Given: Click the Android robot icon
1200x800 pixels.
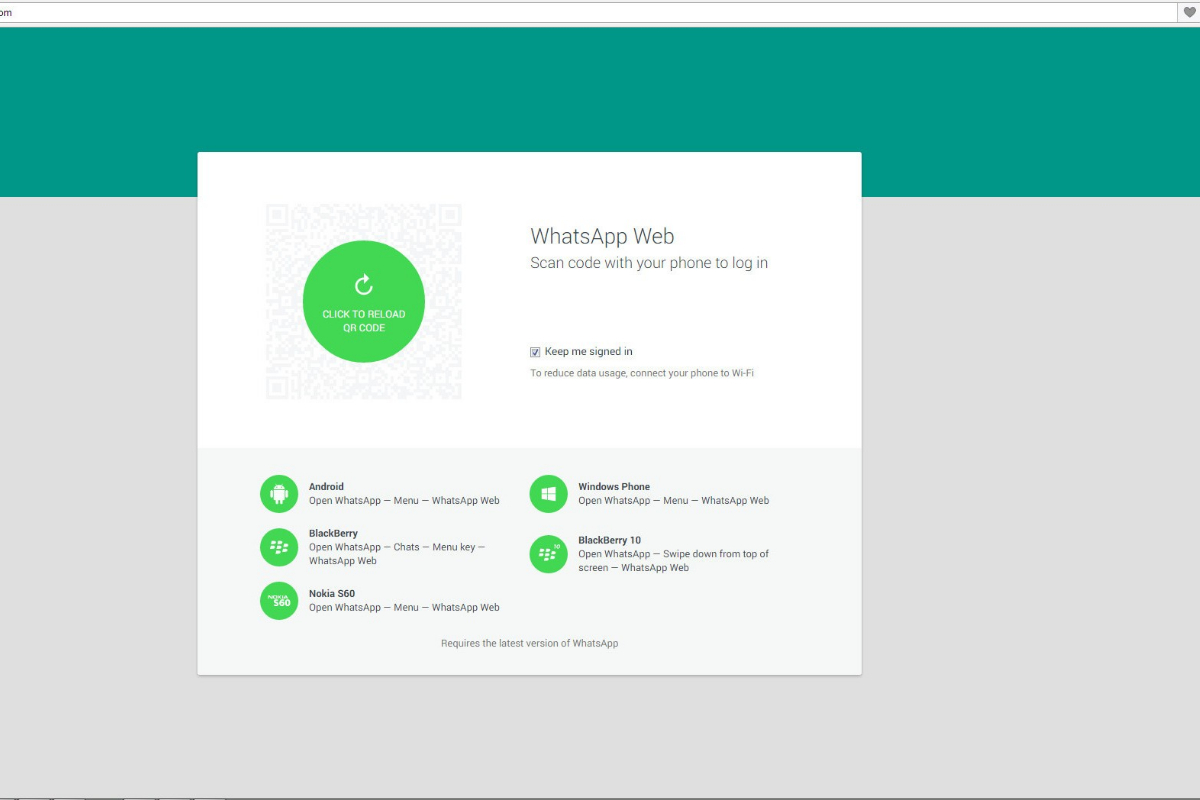Looking at the screenshot, I should pos(279,494).
